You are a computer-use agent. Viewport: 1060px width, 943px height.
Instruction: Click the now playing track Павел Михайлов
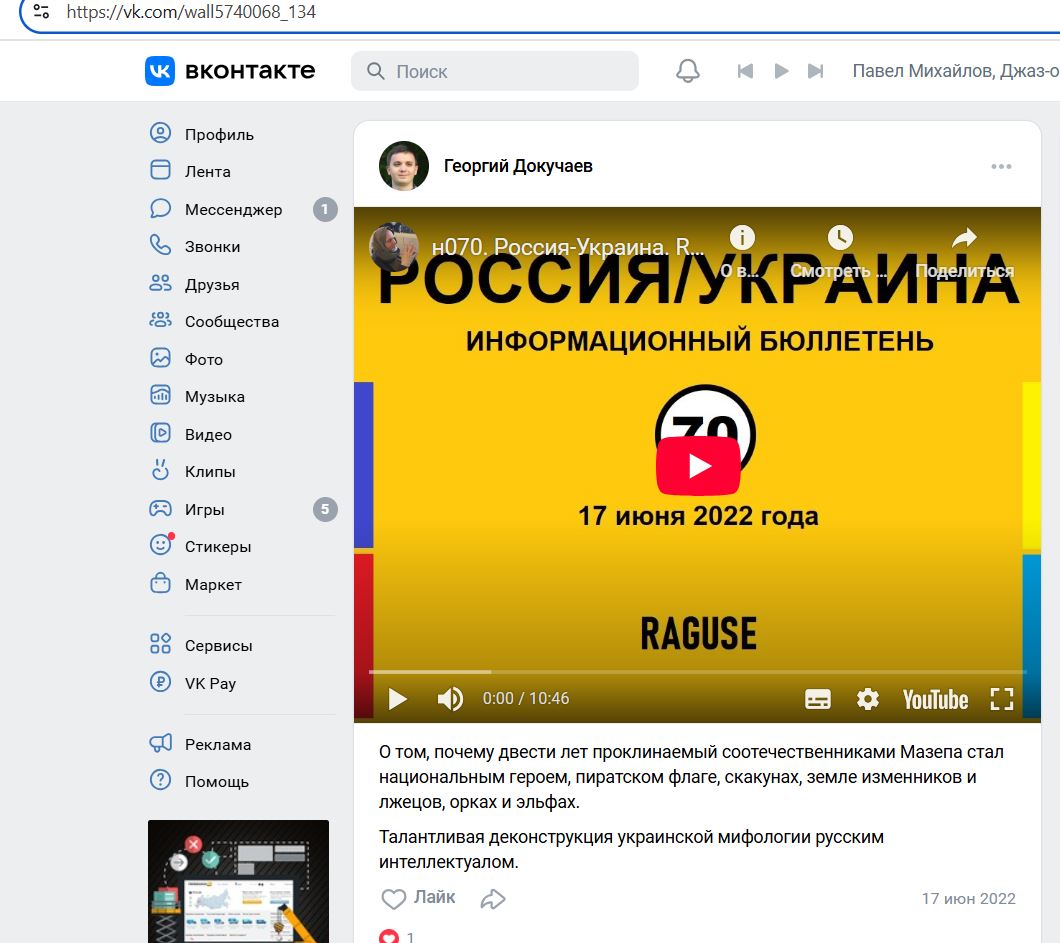(x=955, y=71)
